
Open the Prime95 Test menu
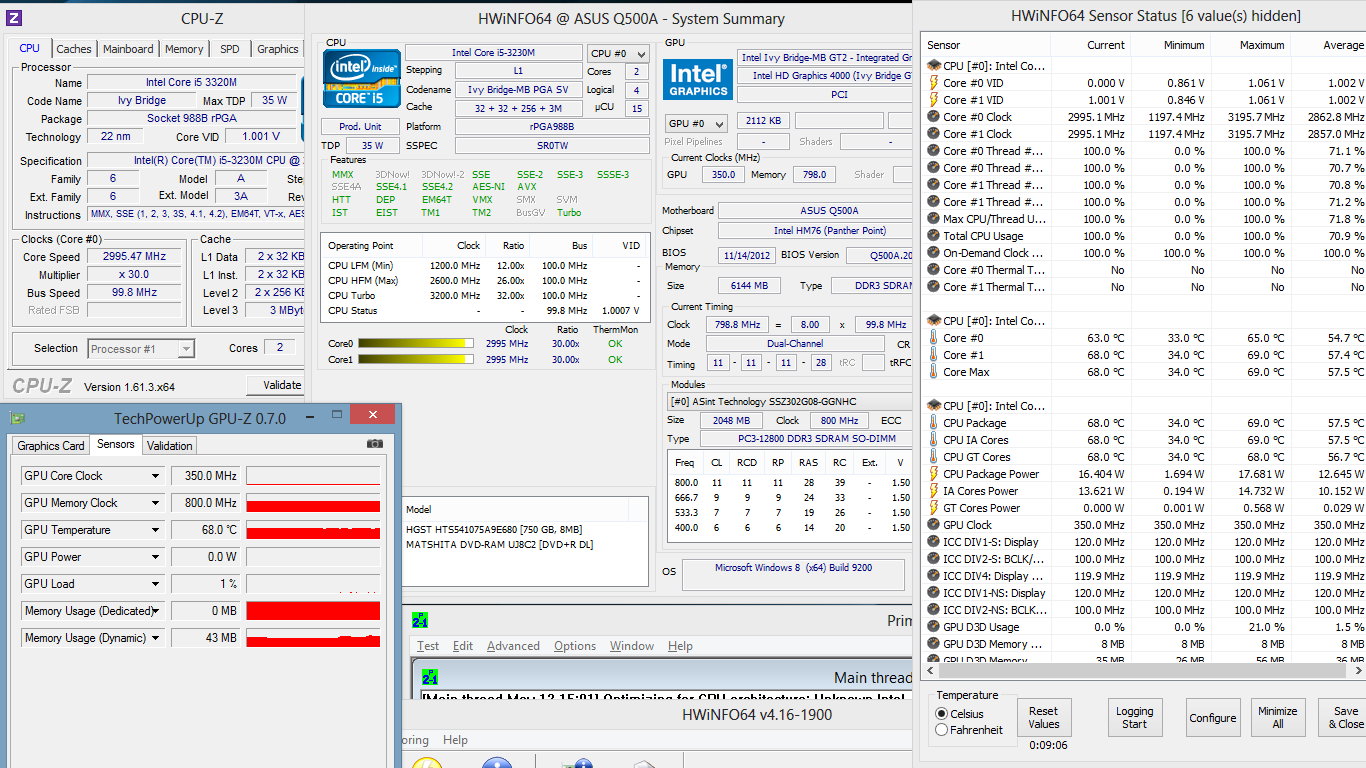click(428, 646)
